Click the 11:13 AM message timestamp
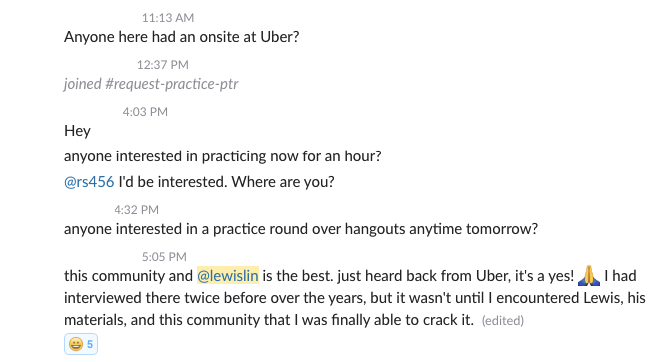Viewport: 670px width, 362px height. tap(168, 18)
